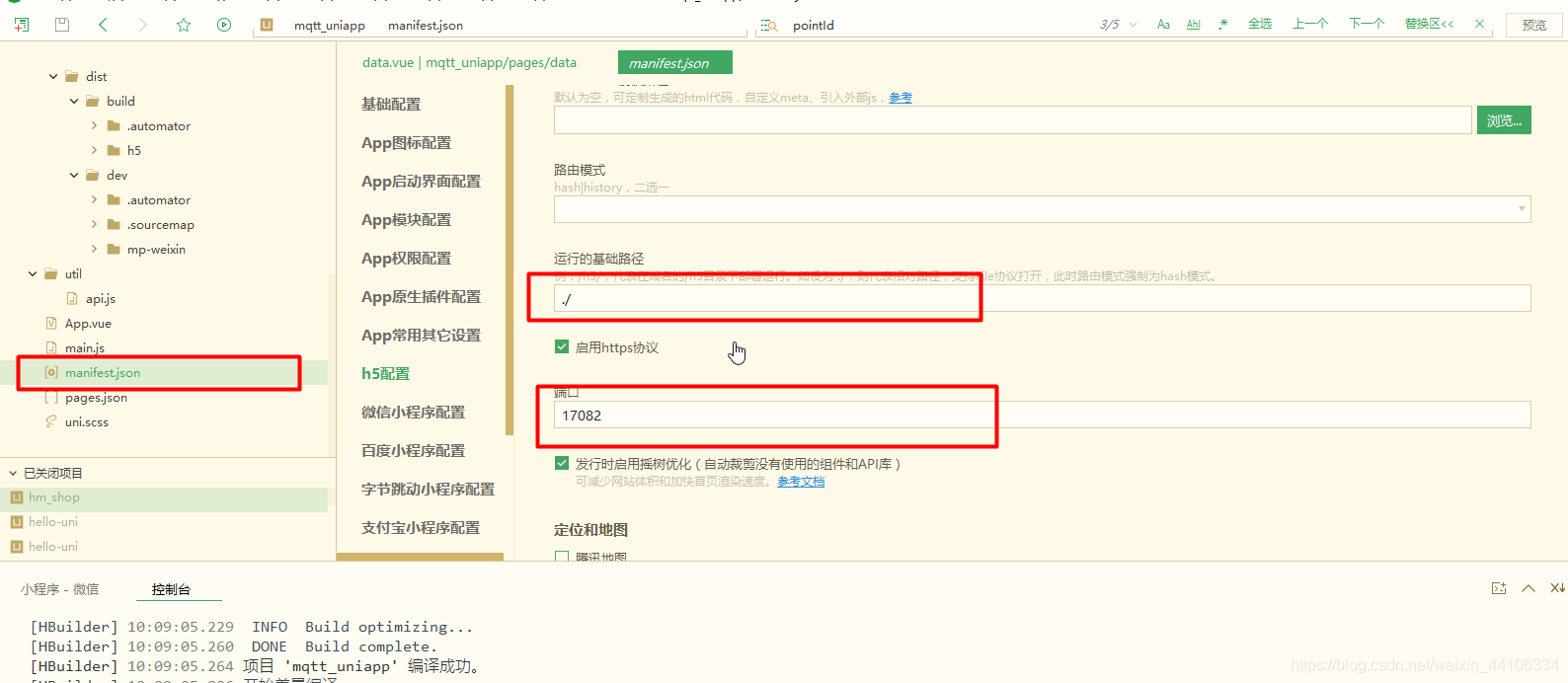Collapse the util folder chevron

click(x=33, y=273)
